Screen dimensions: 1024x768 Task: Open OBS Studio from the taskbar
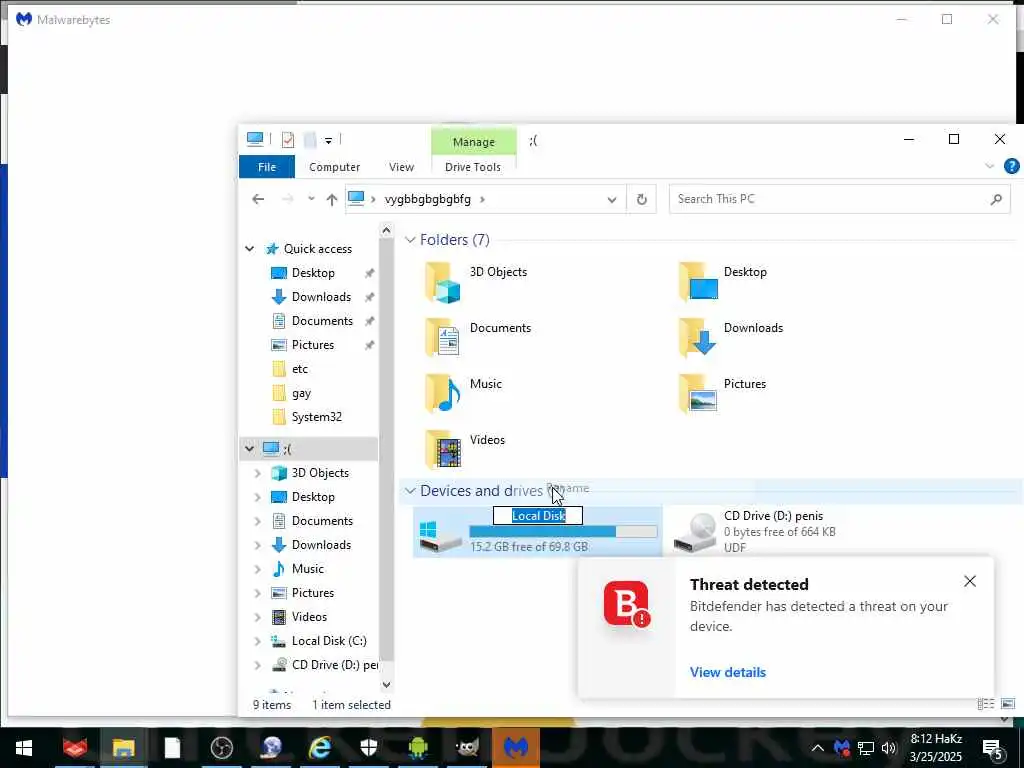click(x=222, y=748)
